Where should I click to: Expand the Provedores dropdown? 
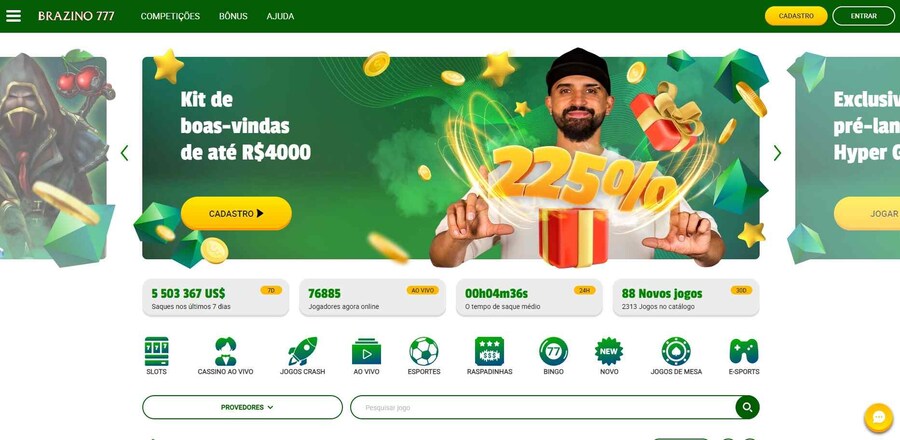pyautogui.click(x=242, y=407)
